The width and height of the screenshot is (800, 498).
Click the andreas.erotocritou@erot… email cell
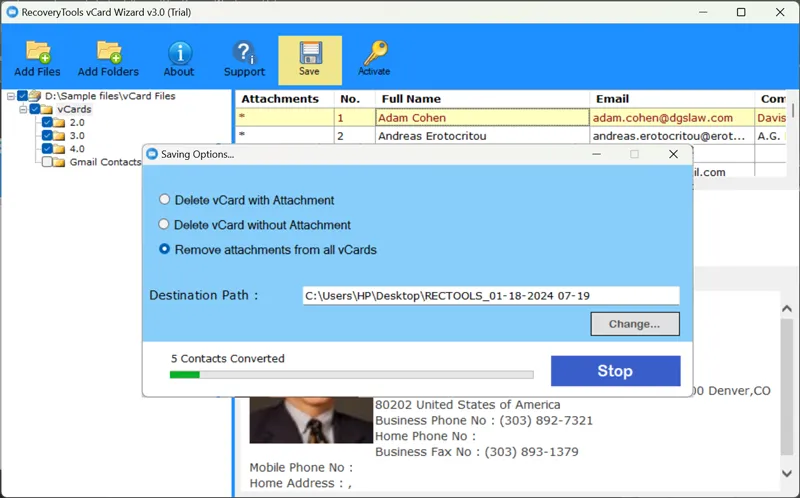[x=672, y=136]
